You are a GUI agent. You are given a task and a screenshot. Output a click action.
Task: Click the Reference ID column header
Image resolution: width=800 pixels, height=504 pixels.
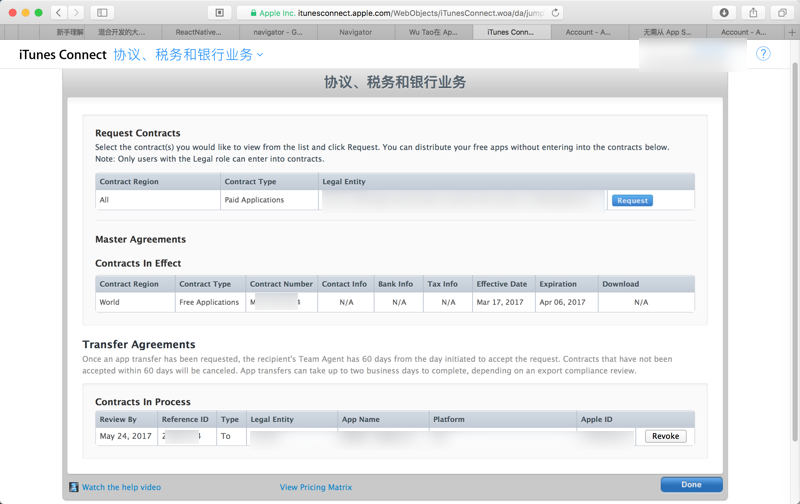[x=185, y=419]
